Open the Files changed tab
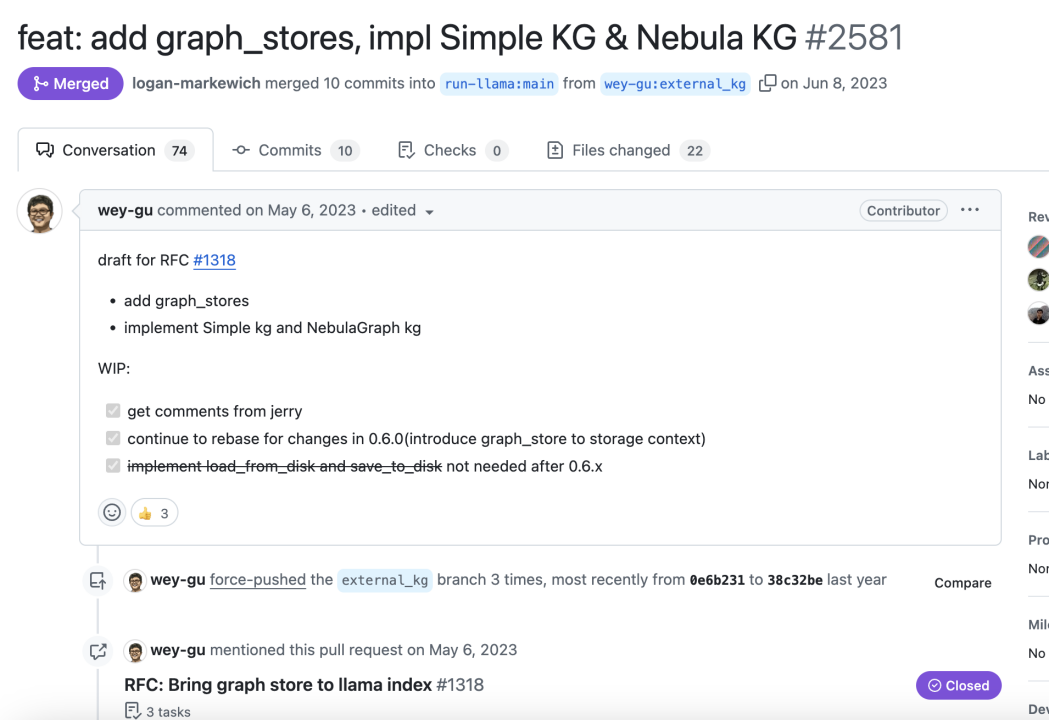This screenshot has height=720, width=1049. (x=626, y=150)
